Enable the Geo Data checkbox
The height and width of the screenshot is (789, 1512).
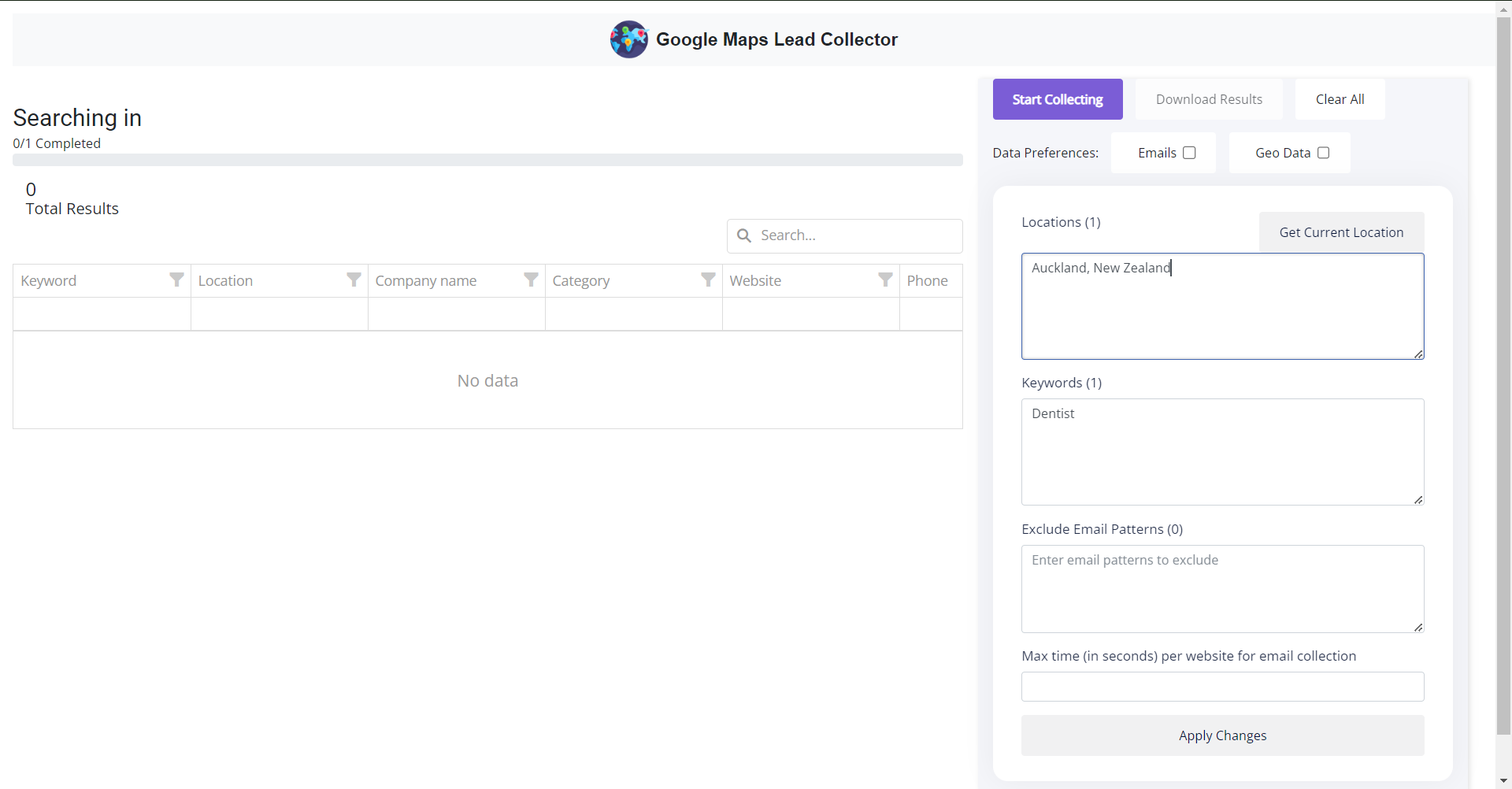pyautogui.click(x=1323, y=153)
